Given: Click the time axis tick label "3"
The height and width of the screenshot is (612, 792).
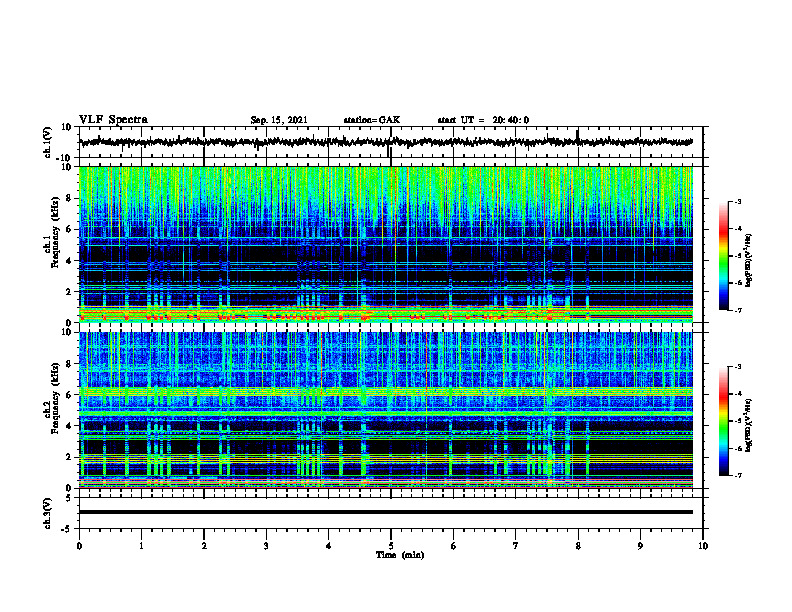Looking at the screenshot, I should pos(266,546).
